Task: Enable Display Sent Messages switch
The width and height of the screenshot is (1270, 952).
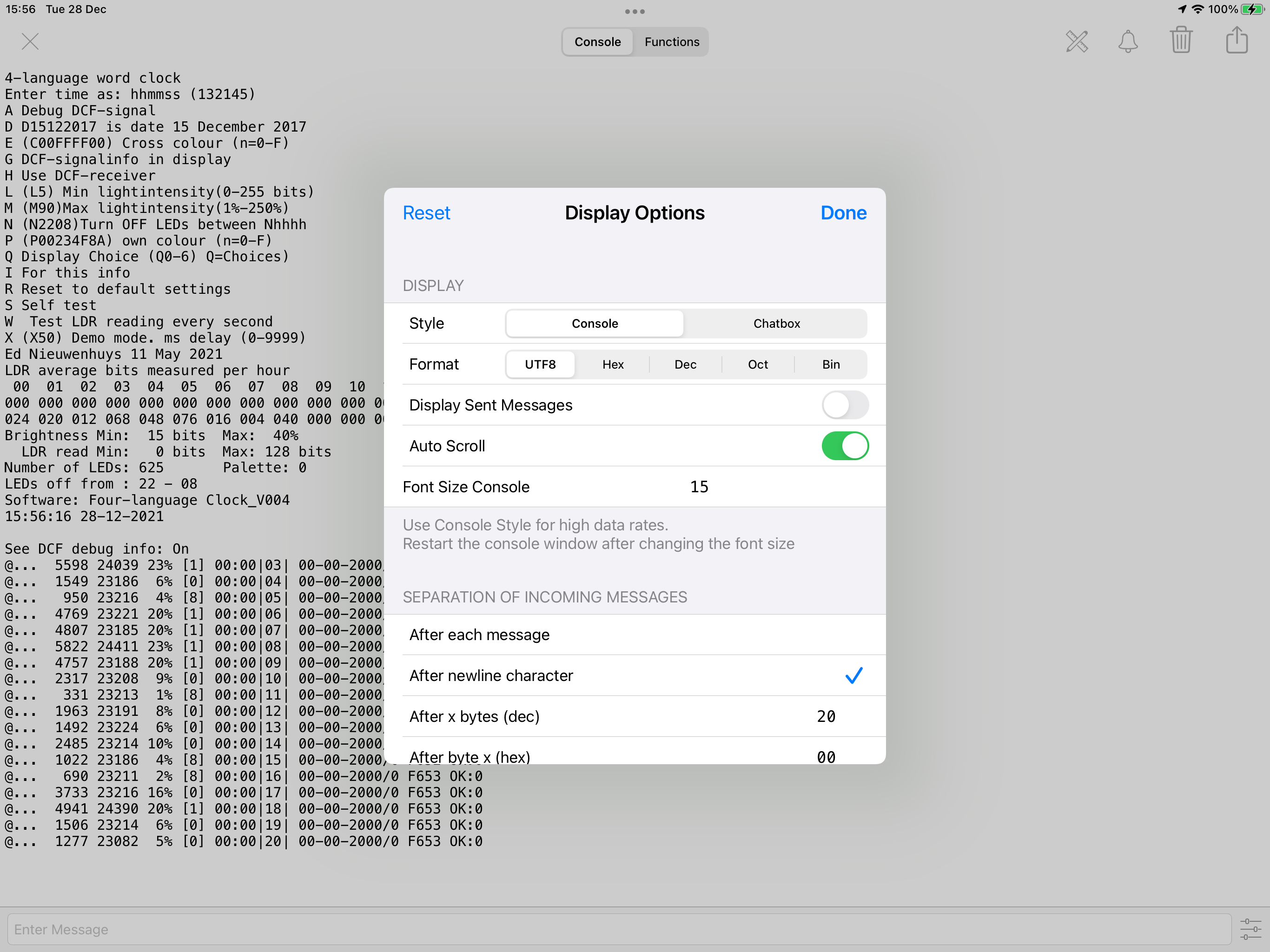Action: click(845, 405)
